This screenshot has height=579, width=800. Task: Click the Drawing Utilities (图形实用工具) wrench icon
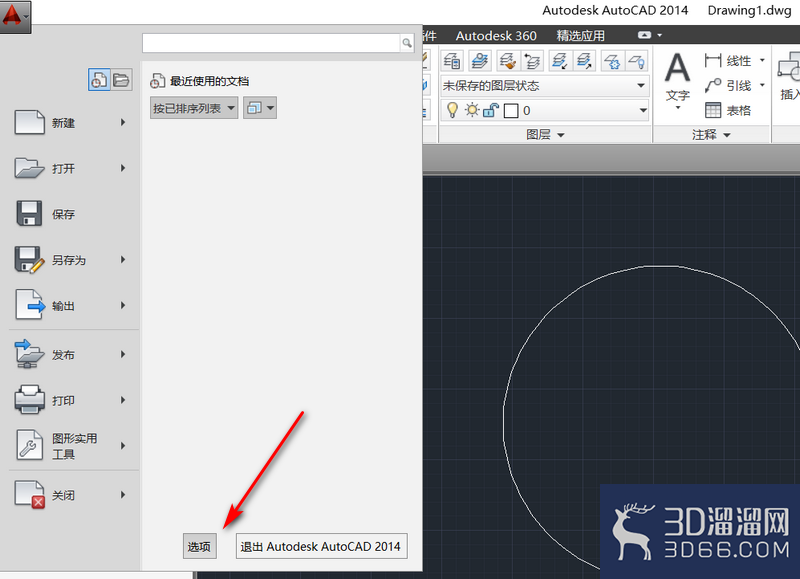point(30,445)
